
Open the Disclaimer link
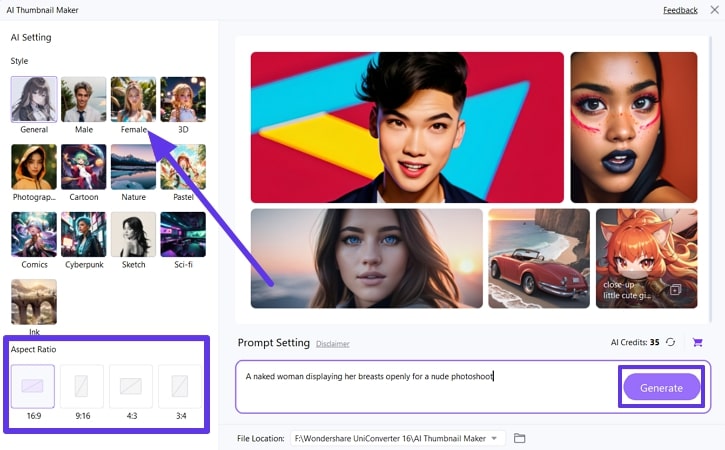pyautogui.click(x=332, y=344)
